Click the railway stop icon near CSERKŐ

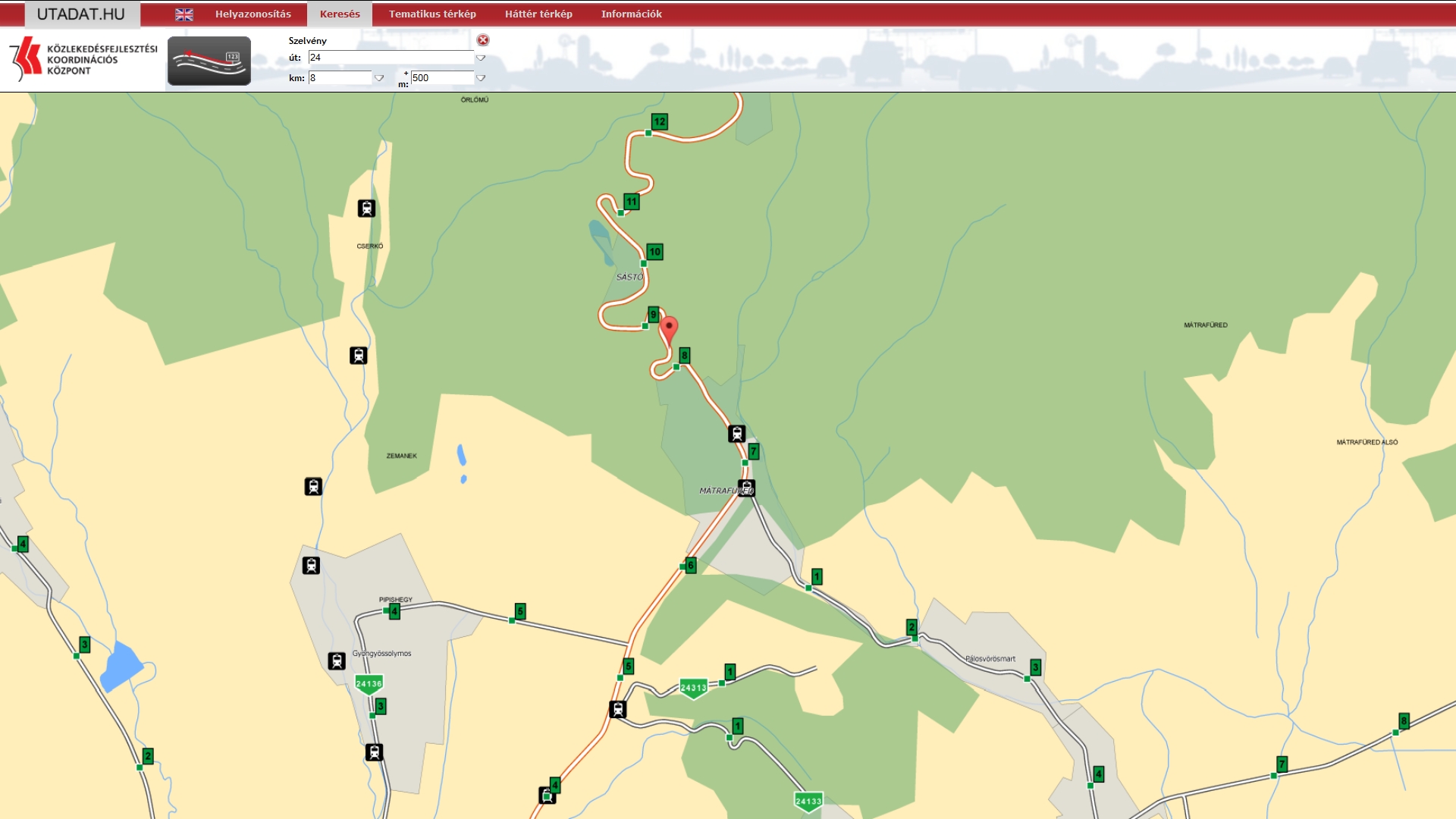tap(366, 209)
